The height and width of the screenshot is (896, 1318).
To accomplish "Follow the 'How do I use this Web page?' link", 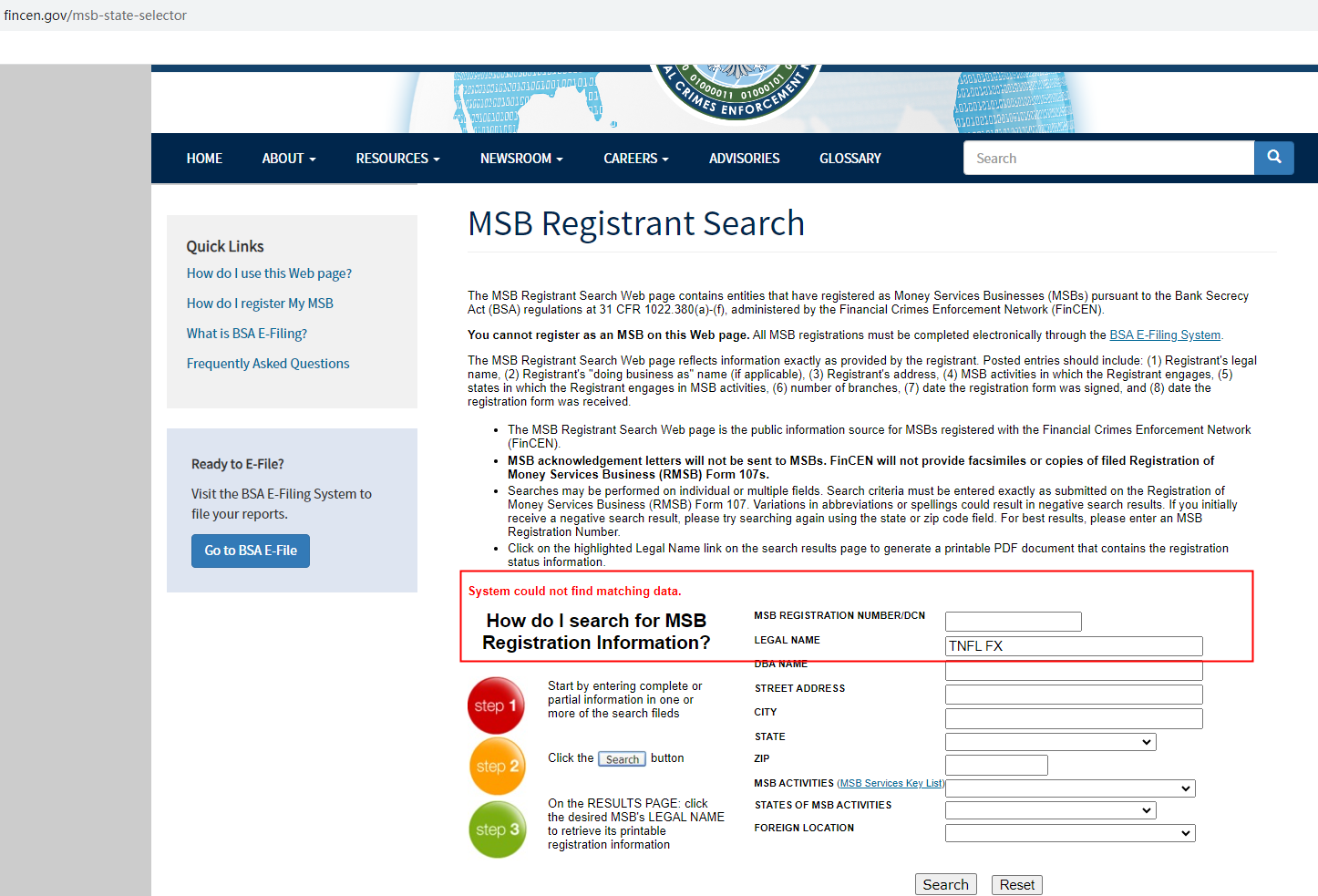I will 269,273.
